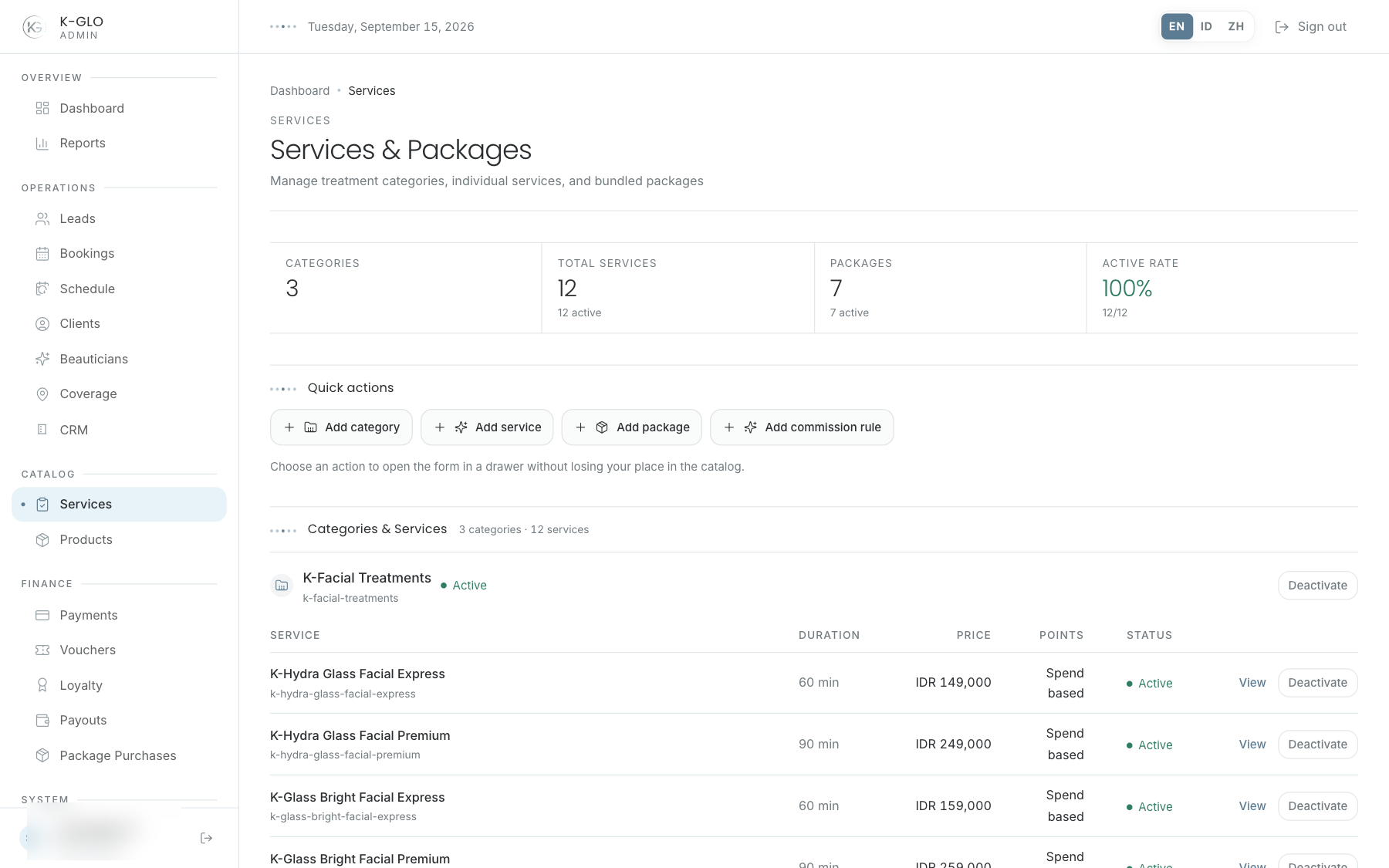Click the k-hydra-glass-facial-premium slug text

(345, 755)
